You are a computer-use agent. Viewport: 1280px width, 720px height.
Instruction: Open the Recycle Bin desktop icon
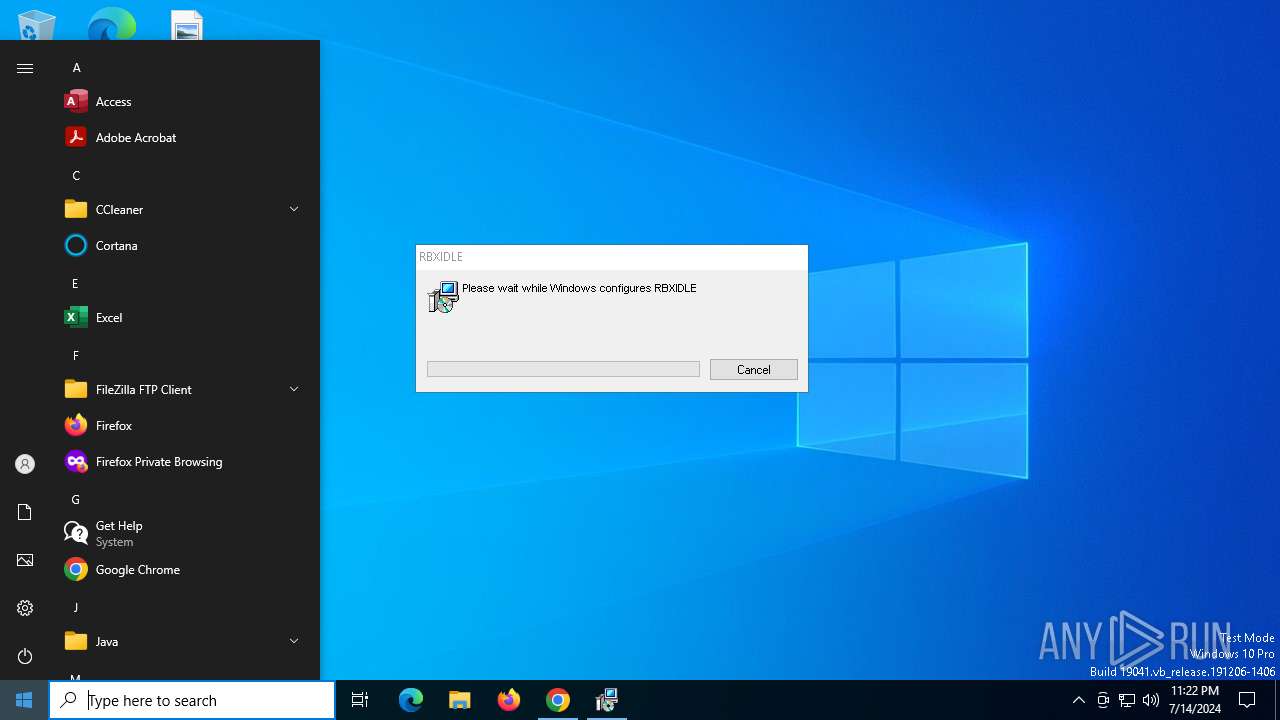click(x=37, y=25)
